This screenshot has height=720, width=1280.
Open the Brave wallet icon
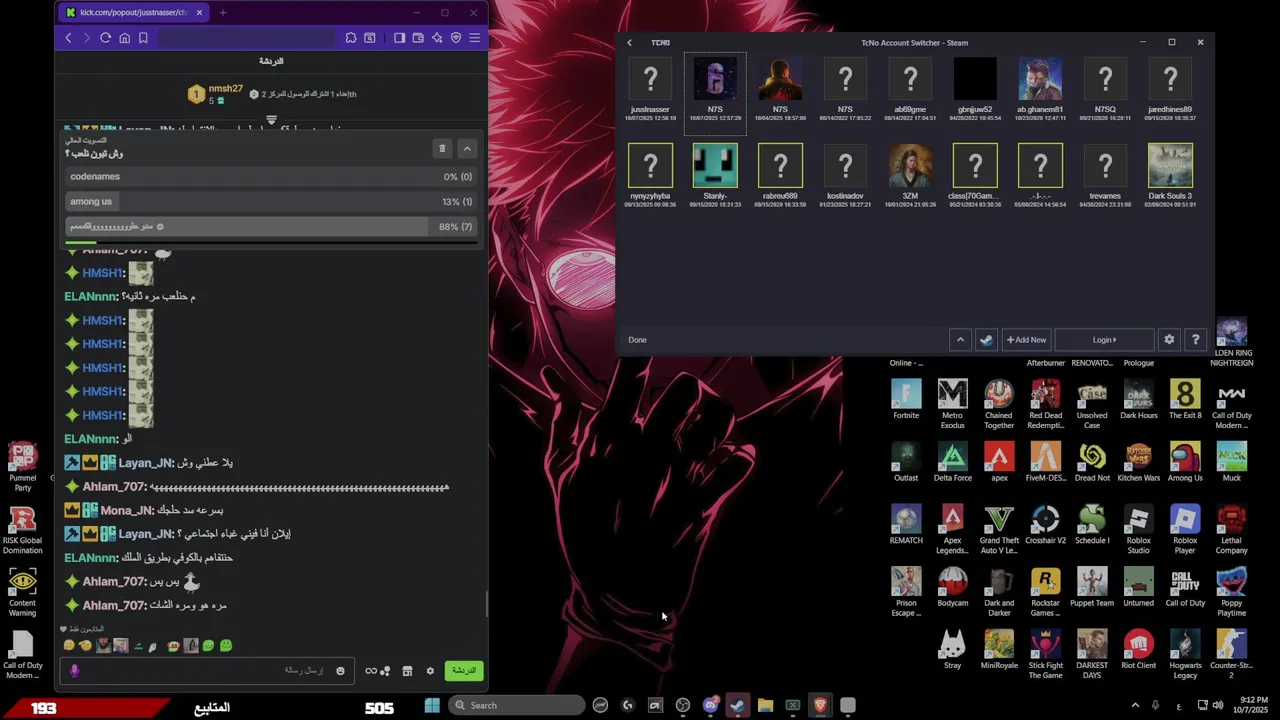coord(418,38)
